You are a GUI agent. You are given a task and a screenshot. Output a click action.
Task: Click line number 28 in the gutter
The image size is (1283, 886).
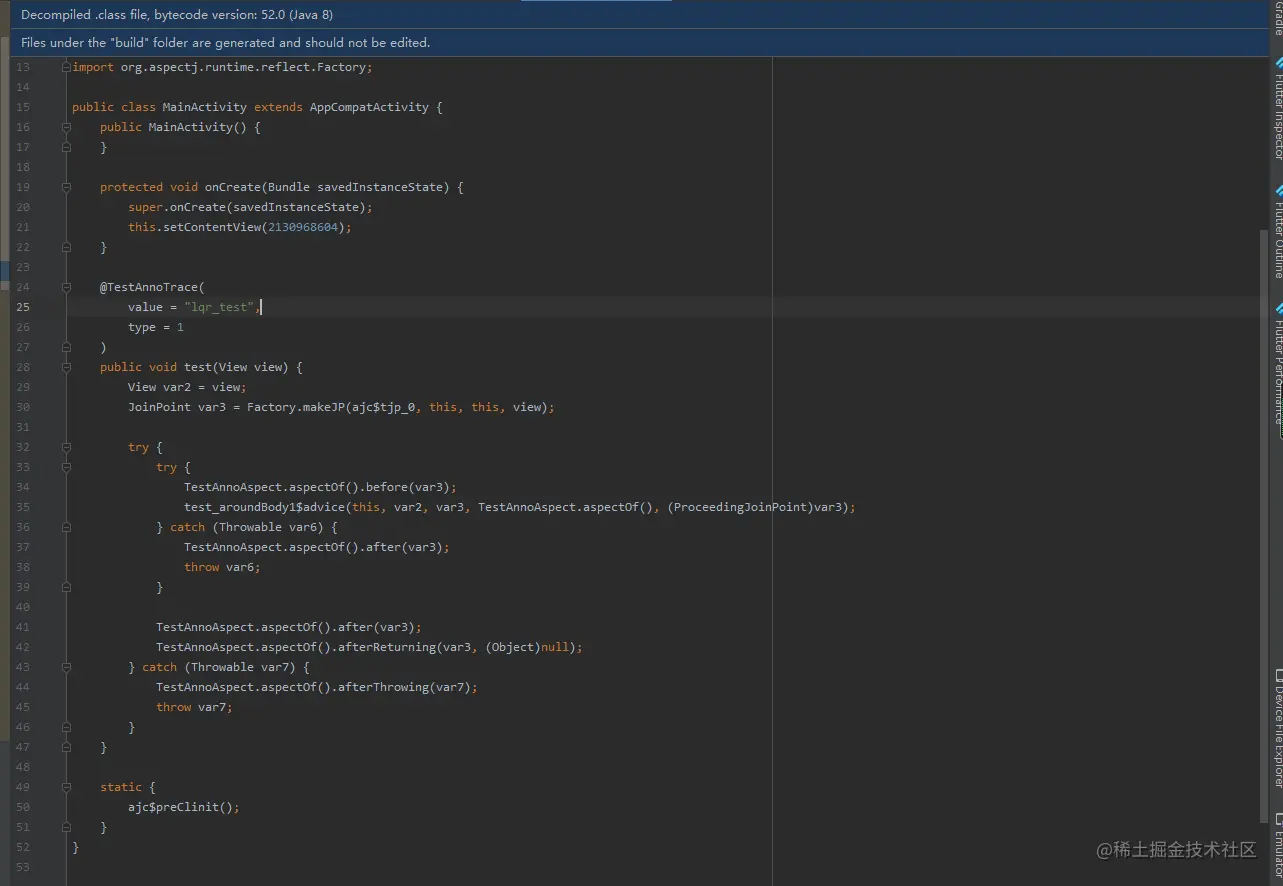click(23, 367)
